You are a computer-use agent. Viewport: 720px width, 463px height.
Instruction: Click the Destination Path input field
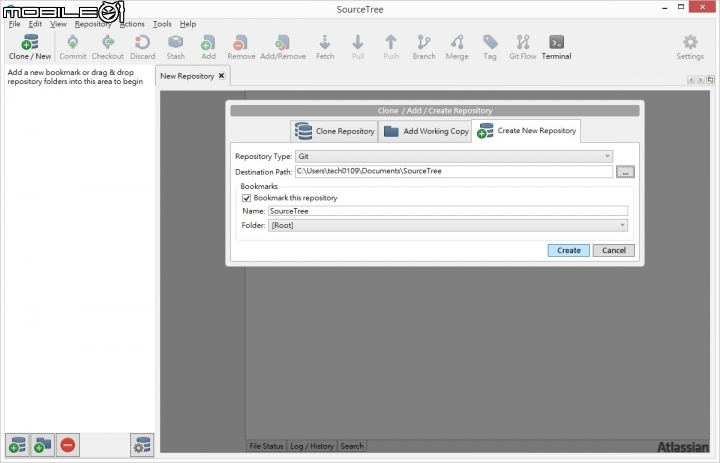pos(454,171)
